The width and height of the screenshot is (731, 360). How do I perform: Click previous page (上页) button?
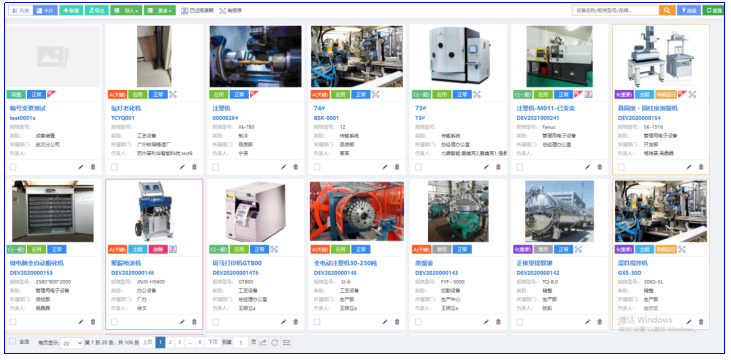[147, 342]
